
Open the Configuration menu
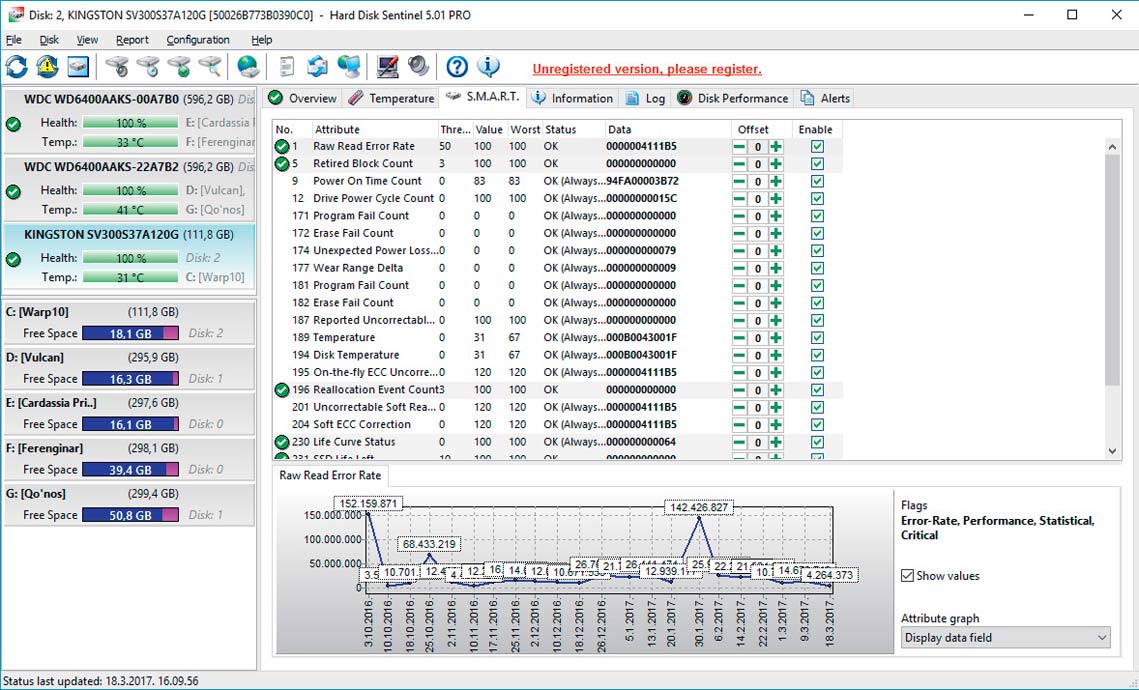pyautogui.click(x=198, y=40)
